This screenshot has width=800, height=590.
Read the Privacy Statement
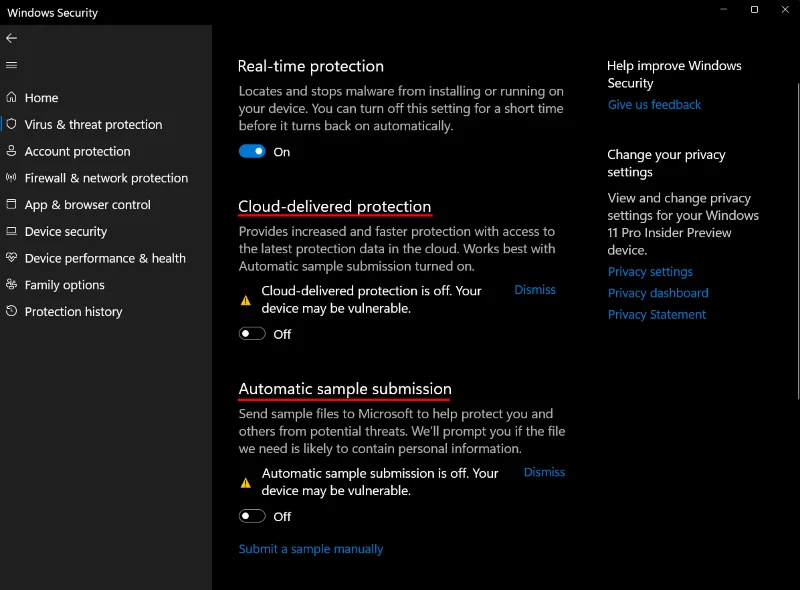657,314
